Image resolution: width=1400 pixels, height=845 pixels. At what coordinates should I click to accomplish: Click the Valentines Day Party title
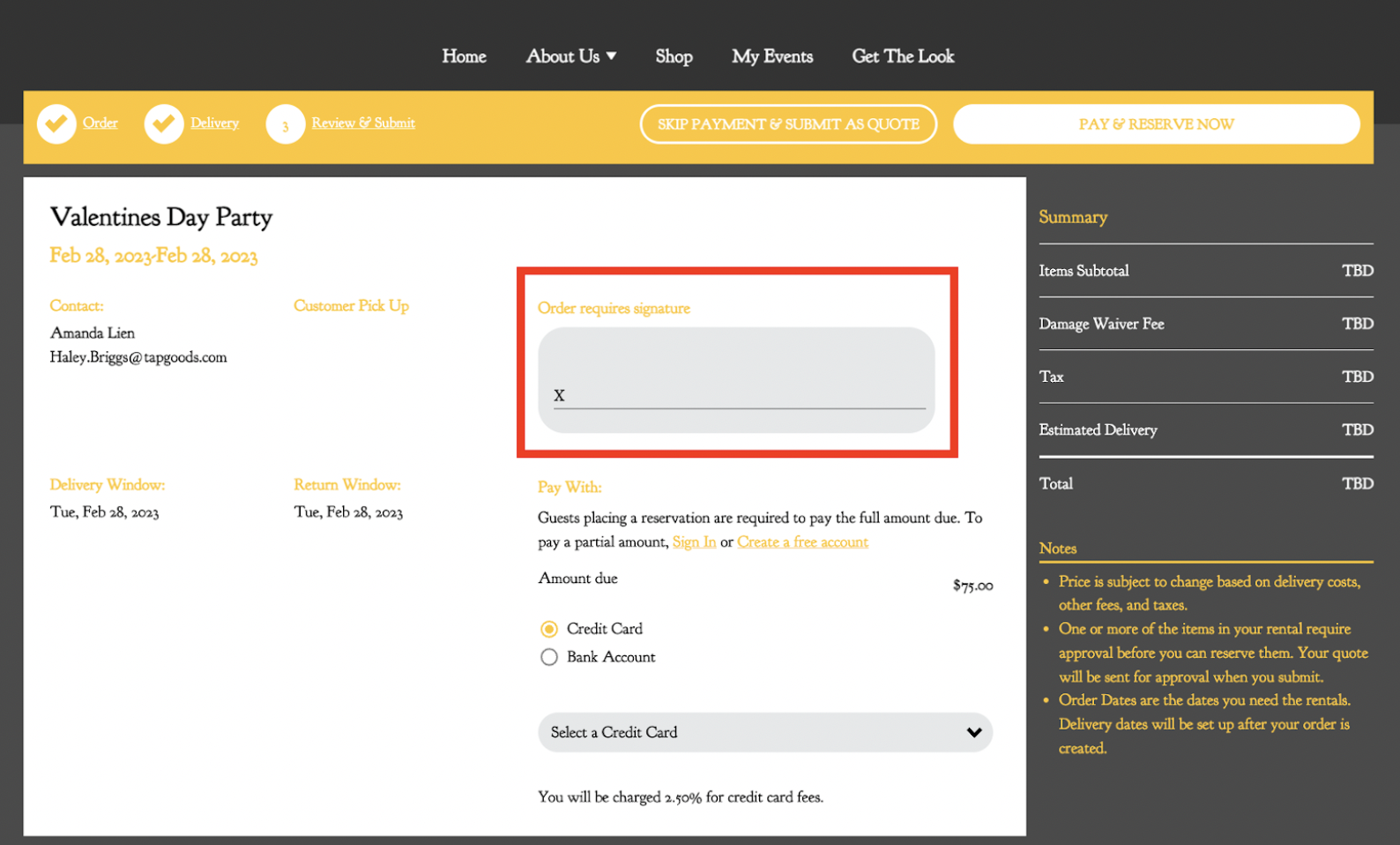[x=161, y=217]
